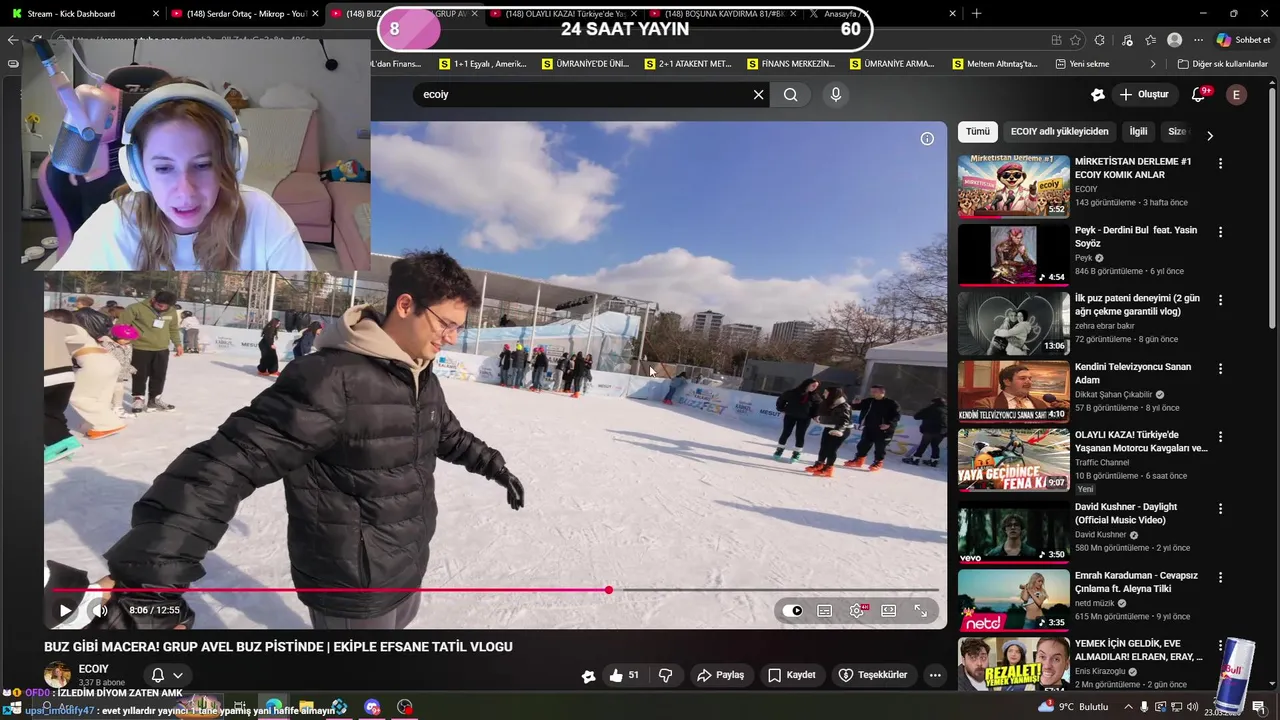Screen dimensions: 1280x720
Task: Open Copilot Sohbet et button
Action: point(1243,40)
